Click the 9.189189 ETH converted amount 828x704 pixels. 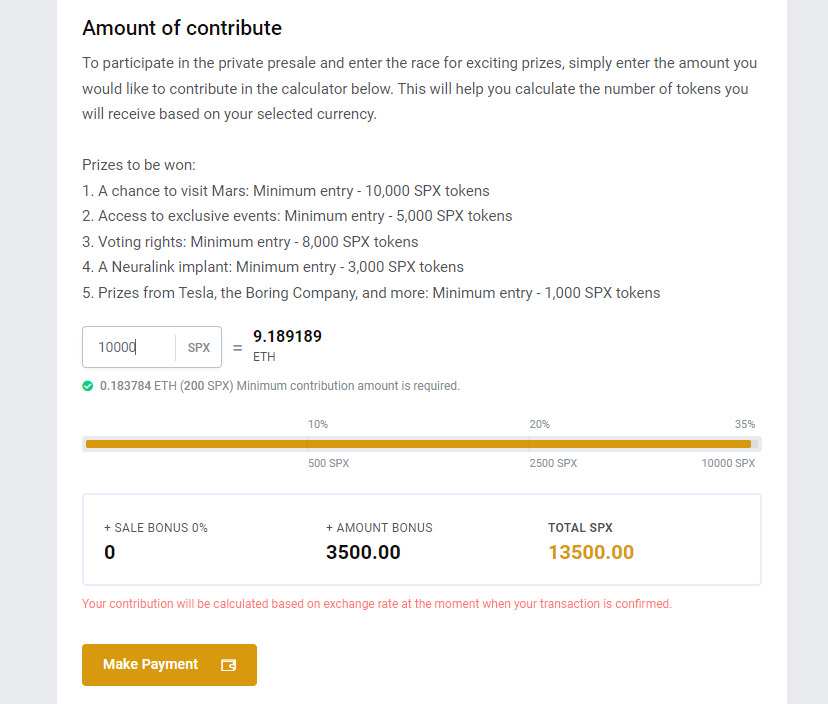click(287, 337)
